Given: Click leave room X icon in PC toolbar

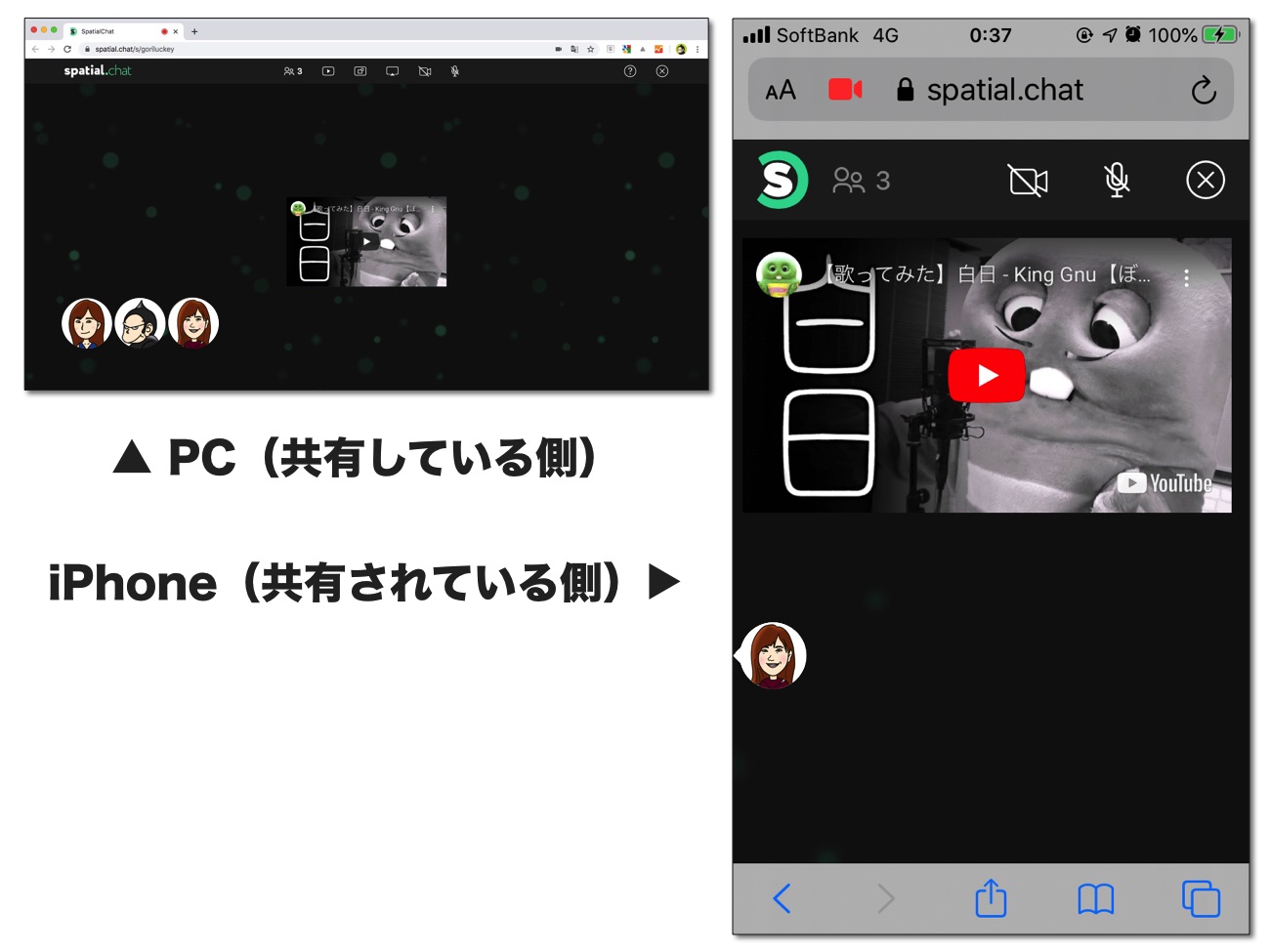Looking at the screenshot, I should tap(662, 71).
